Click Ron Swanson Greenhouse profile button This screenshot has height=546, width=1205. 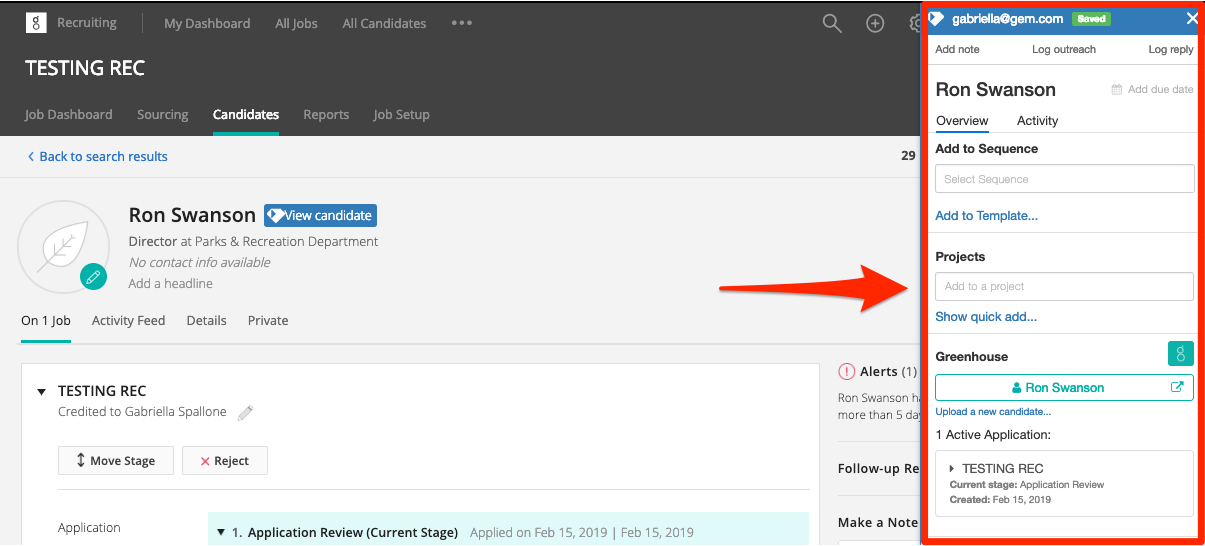(1064, 387)
